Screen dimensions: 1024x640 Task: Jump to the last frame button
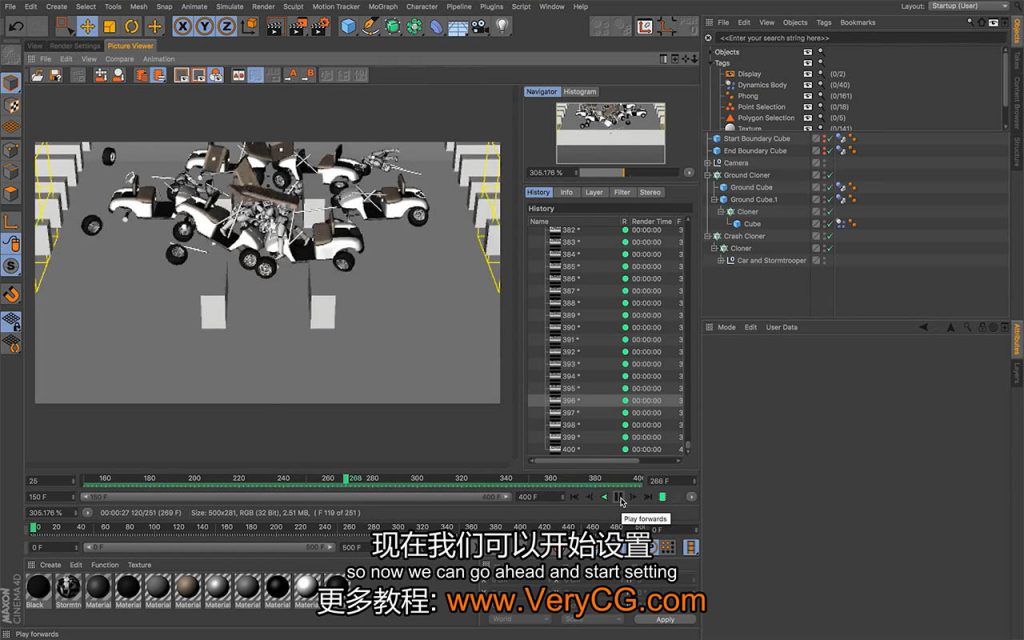[648, 497]
